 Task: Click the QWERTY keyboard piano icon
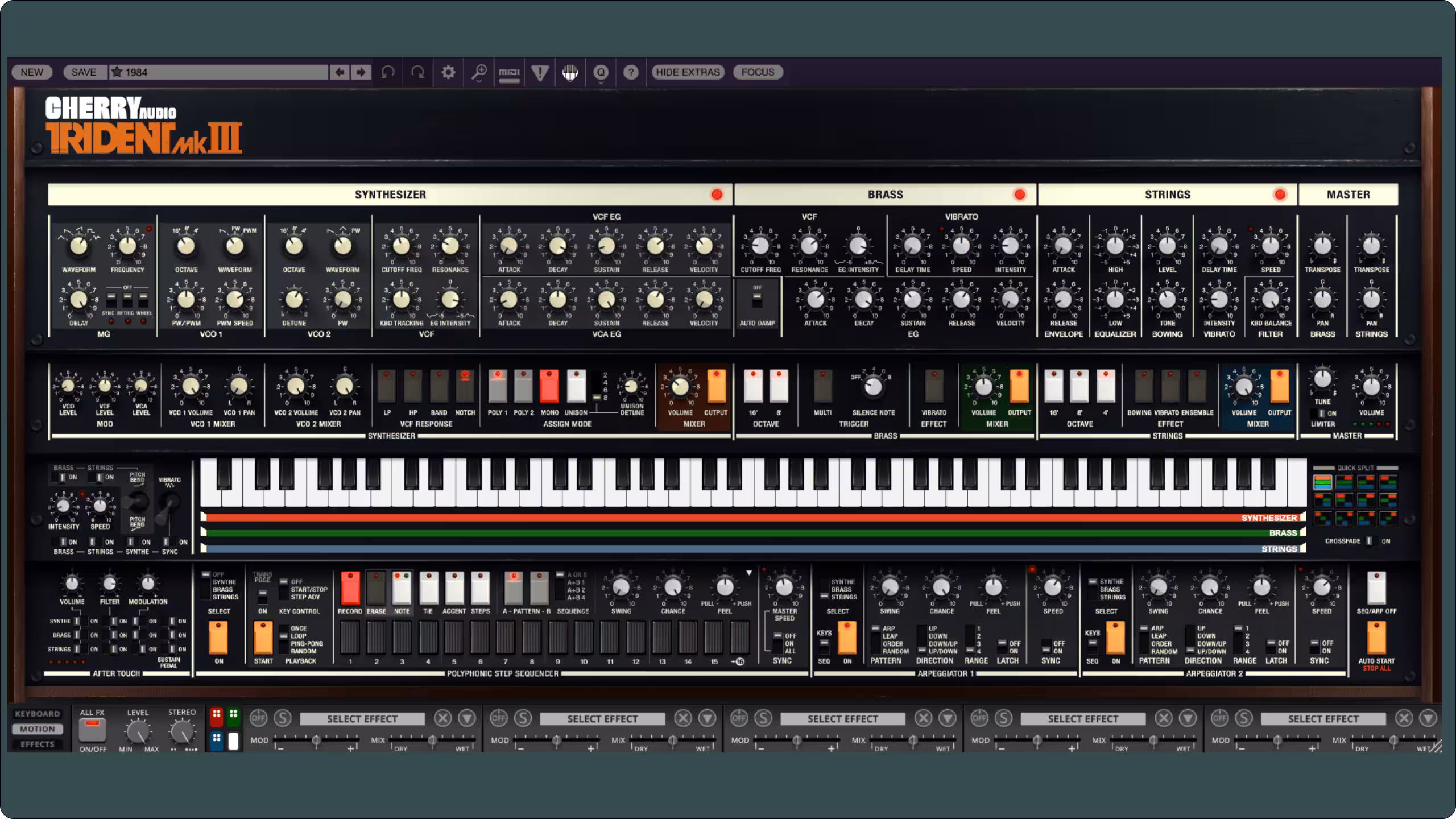tap(570, 72)
